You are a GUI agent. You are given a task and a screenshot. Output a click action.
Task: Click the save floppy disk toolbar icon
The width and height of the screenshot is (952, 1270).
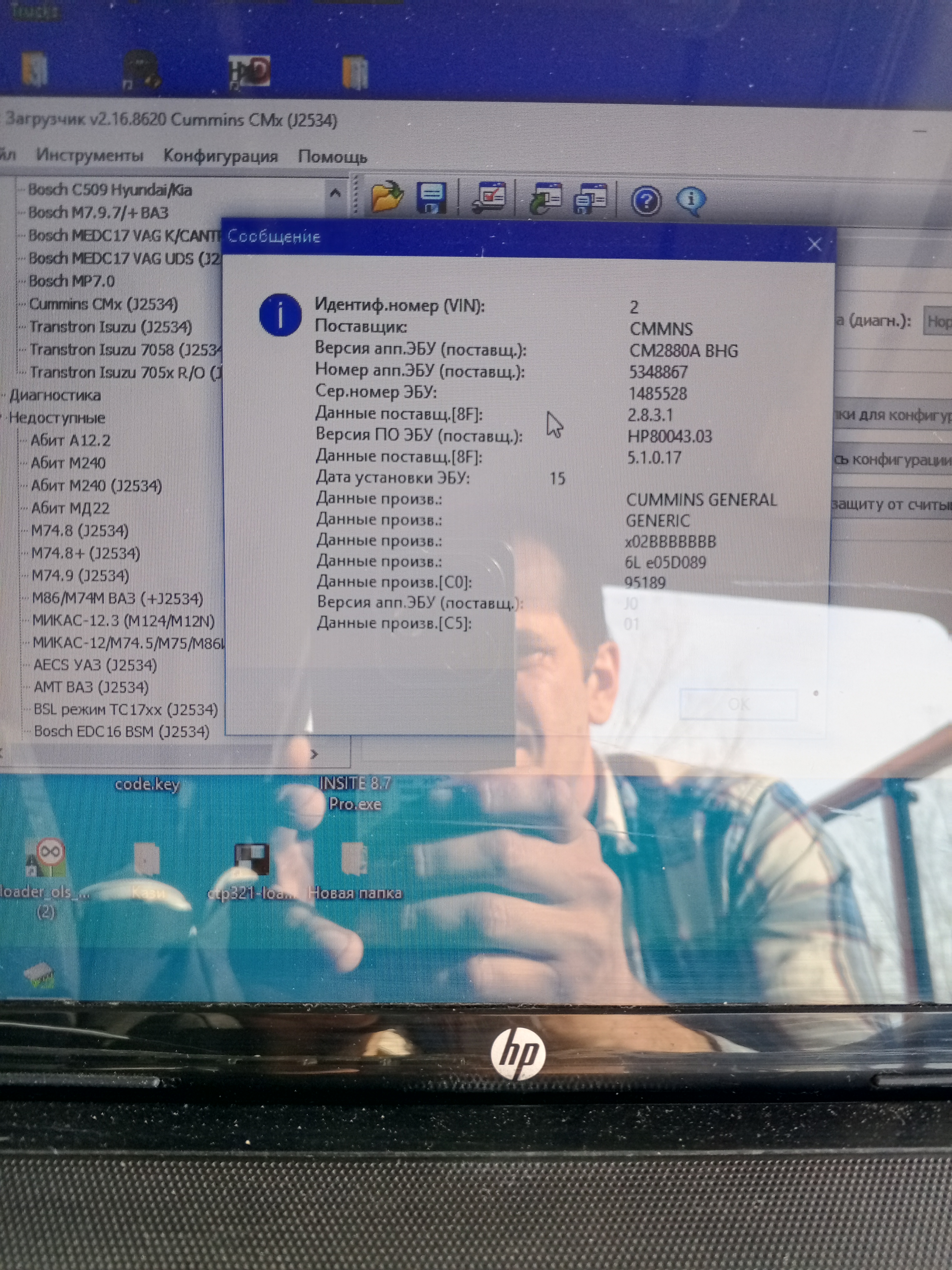point(432,199)
